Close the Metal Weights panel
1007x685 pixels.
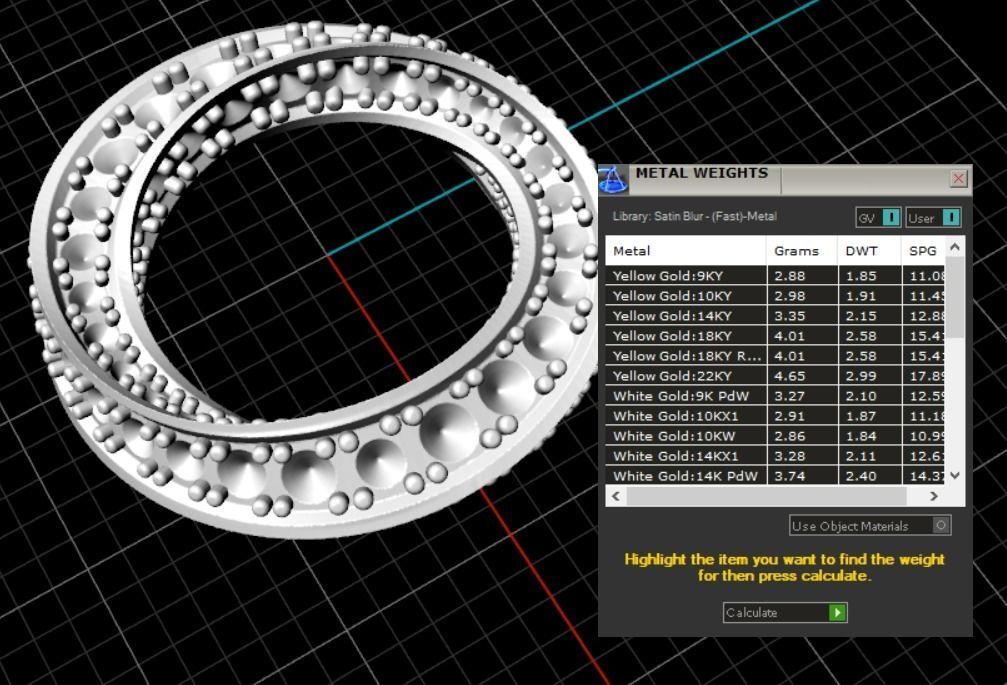(958, 178)
